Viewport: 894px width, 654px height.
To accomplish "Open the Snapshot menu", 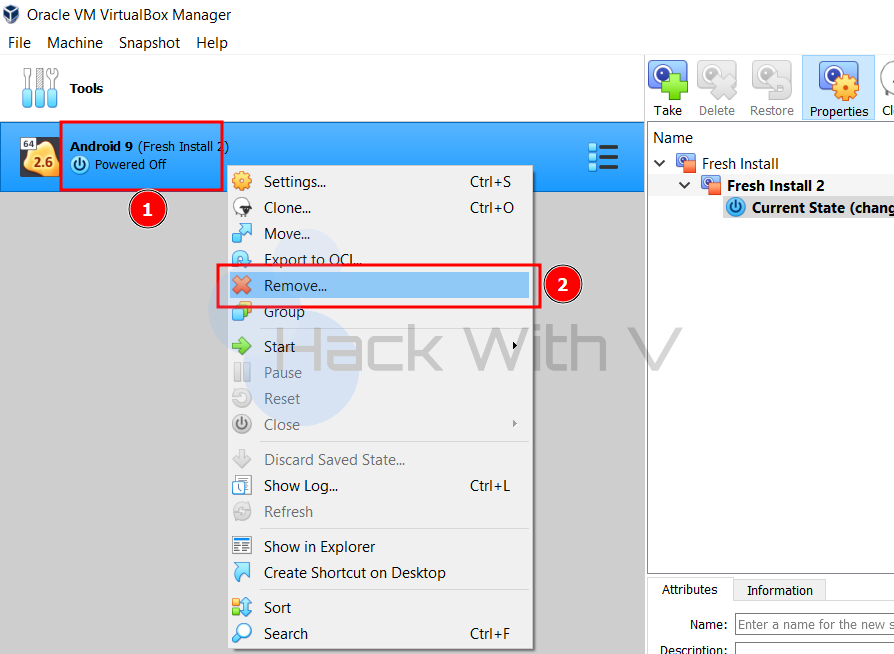I will click(149, 43).
